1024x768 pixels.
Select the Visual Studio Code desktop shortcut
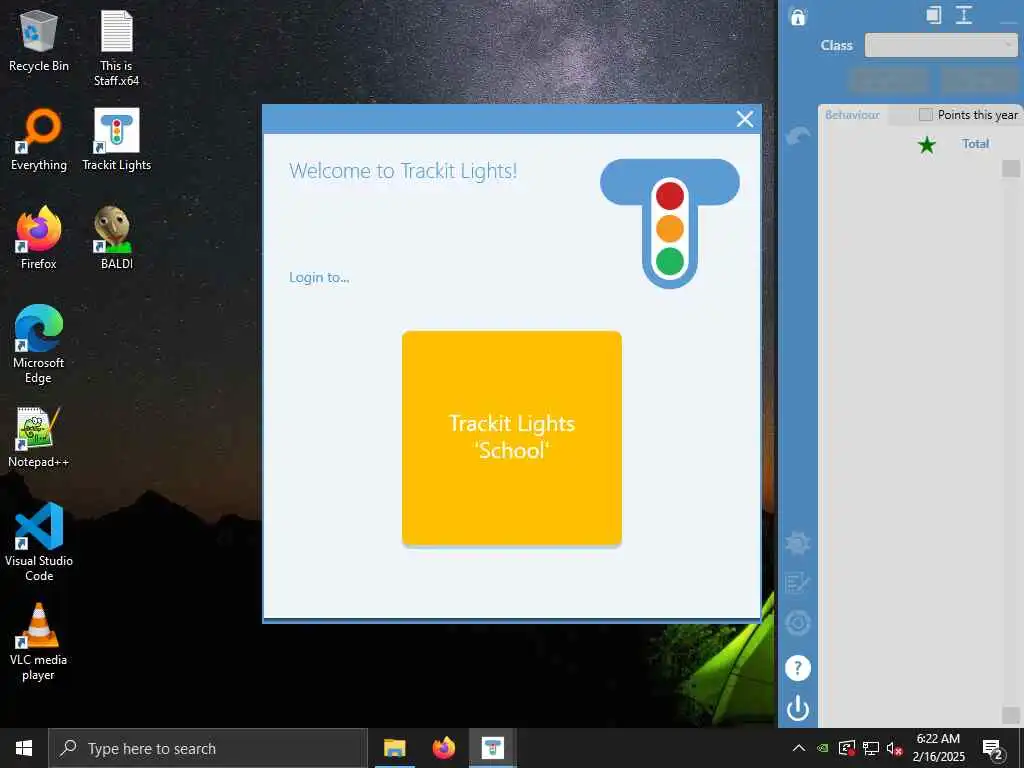(x=39, y=542)
